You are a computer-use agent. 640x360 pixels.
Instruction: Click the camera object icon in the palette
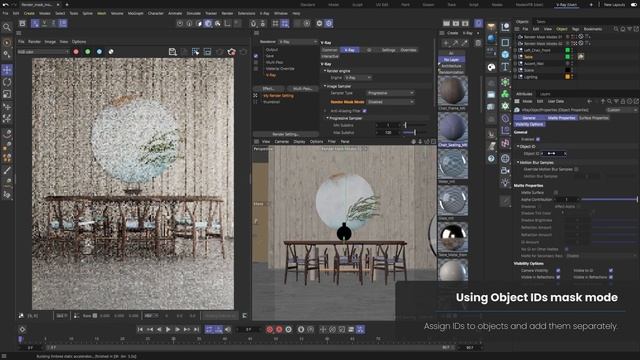coord(505,170)
